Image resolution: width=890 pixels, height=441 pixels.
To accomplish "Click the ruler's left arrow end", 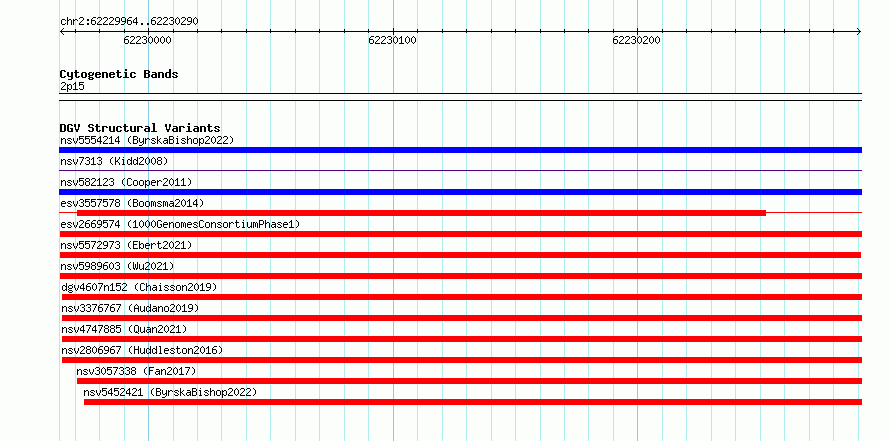I will click(62, 32).
